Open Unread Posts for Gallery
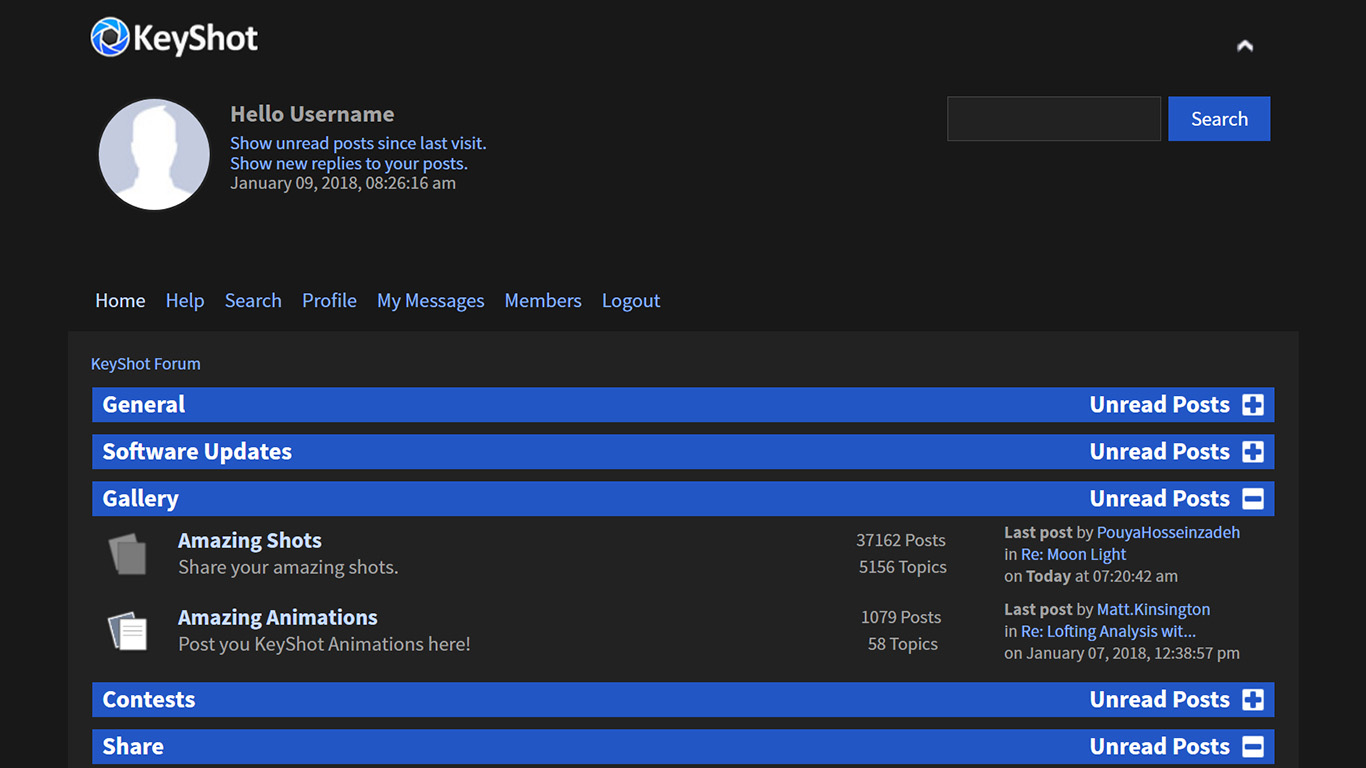Image resolution: width=1366 pixels, height=768 pixels. [x=1160, y=499]
